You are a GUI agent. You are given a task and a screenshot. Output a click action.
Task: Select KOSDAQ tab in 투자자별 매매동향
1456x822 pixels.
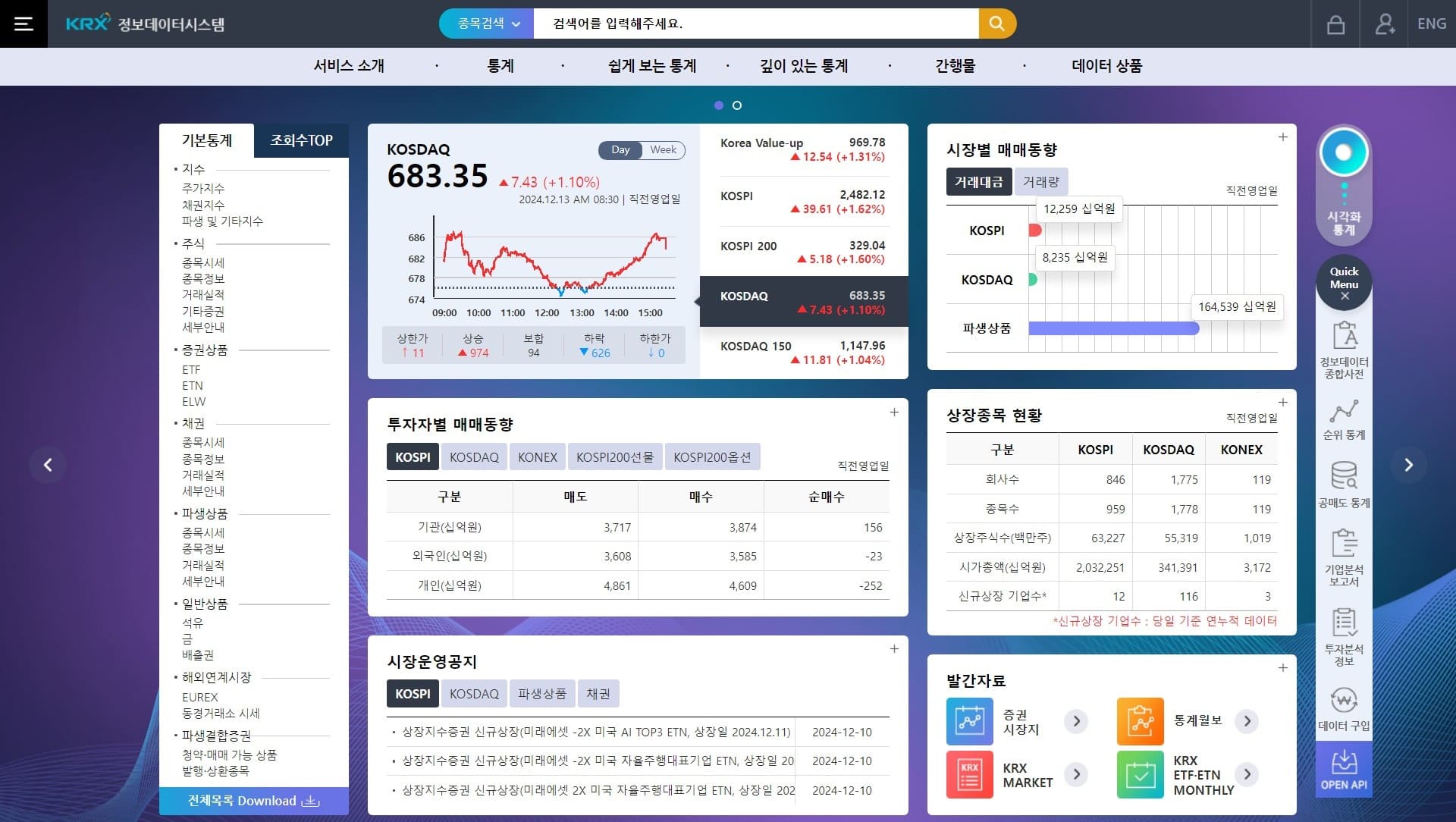(x=474, y=457)
